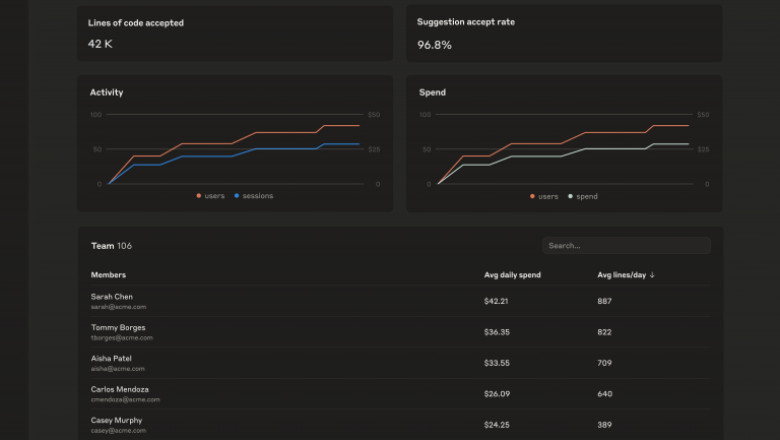The width and height of the screenshot is (780, 440).
Task: Click aisha@acme.com email
Action: coord(118,369)
